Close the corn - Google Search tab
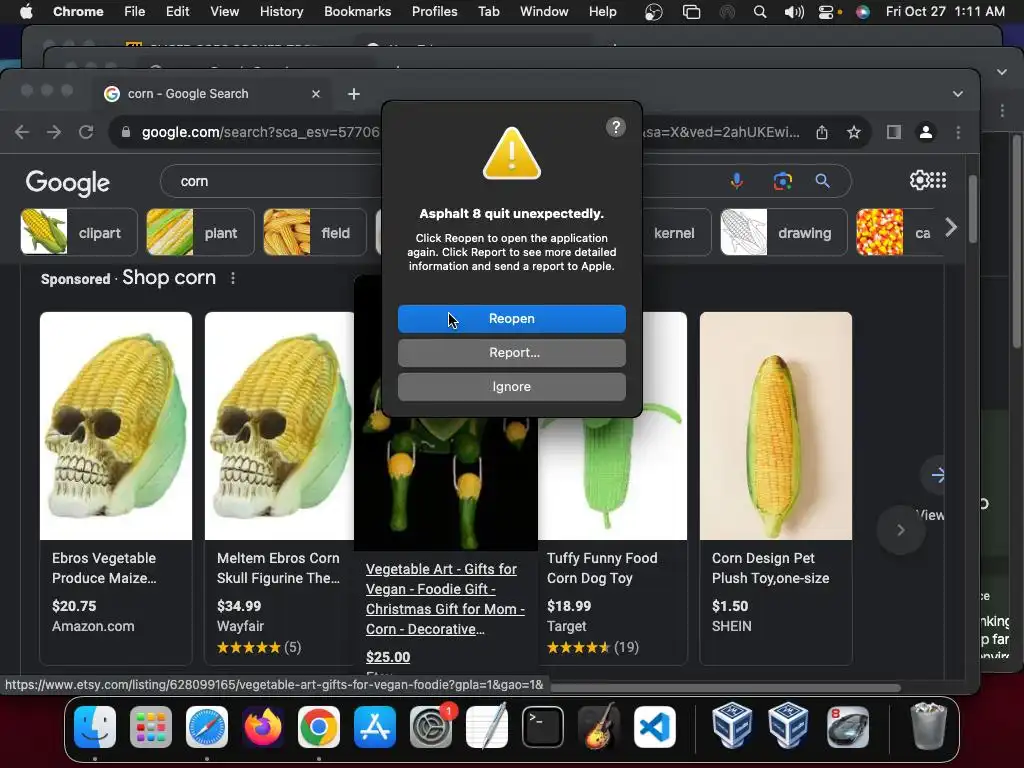The image size is (1024, 768). (316, 94)
